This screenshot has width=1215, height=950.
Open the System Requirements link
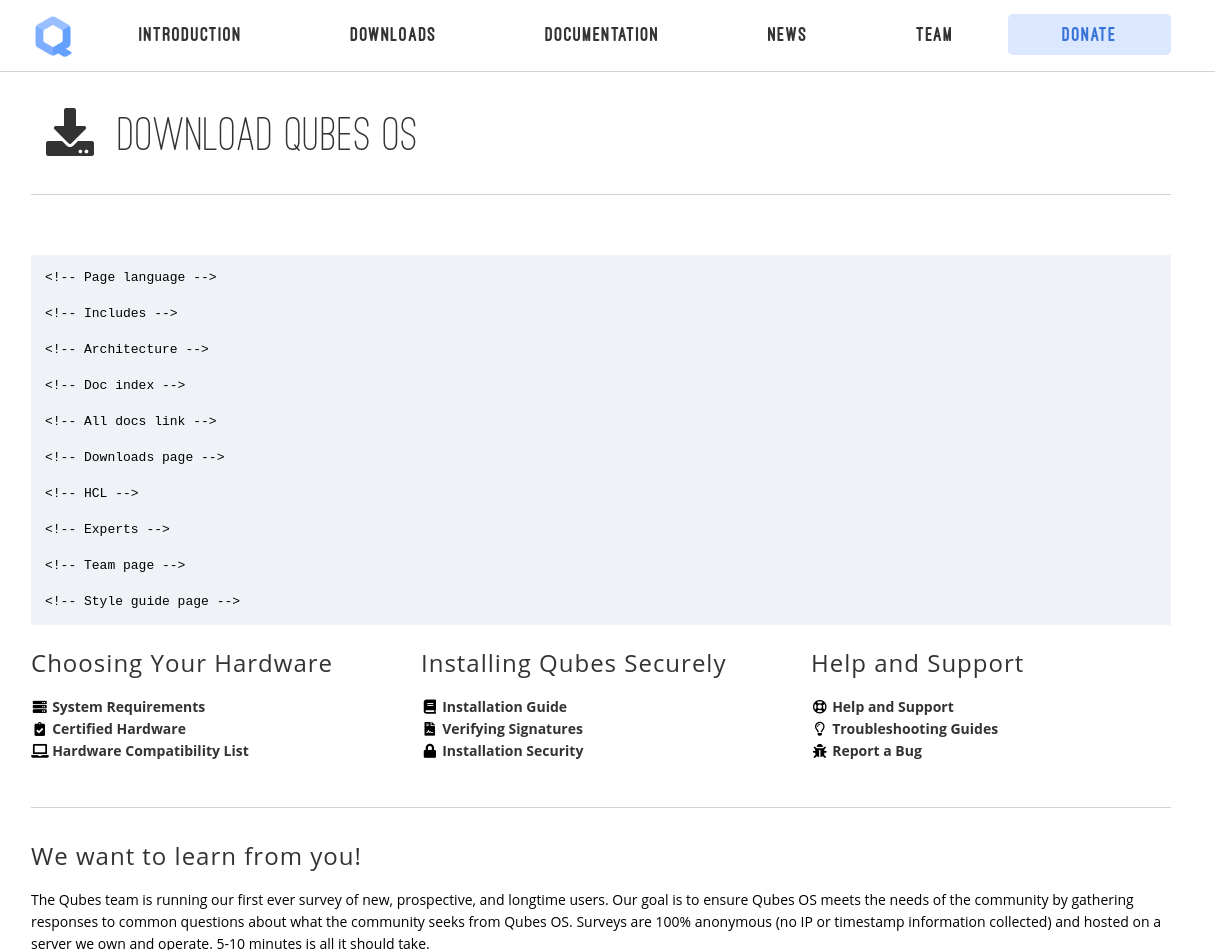[x=129, y=707]
